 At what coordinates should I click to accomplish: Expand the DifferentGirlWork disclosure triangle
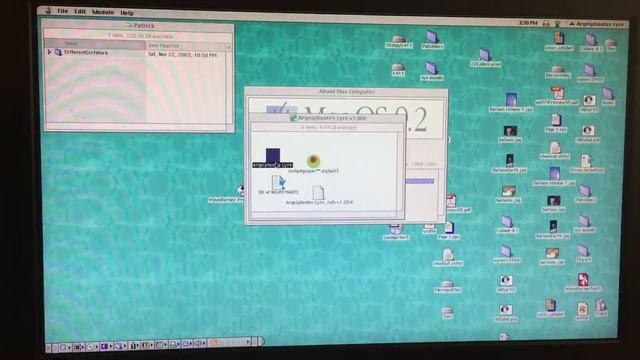click(49, 52)
